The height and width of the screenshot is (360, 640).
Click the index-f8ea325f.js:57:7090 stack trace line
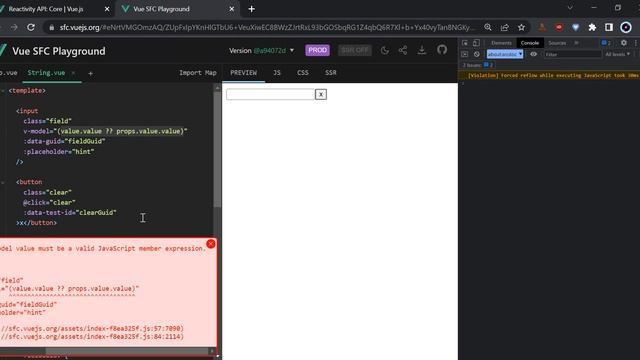[x=92, y=329]
